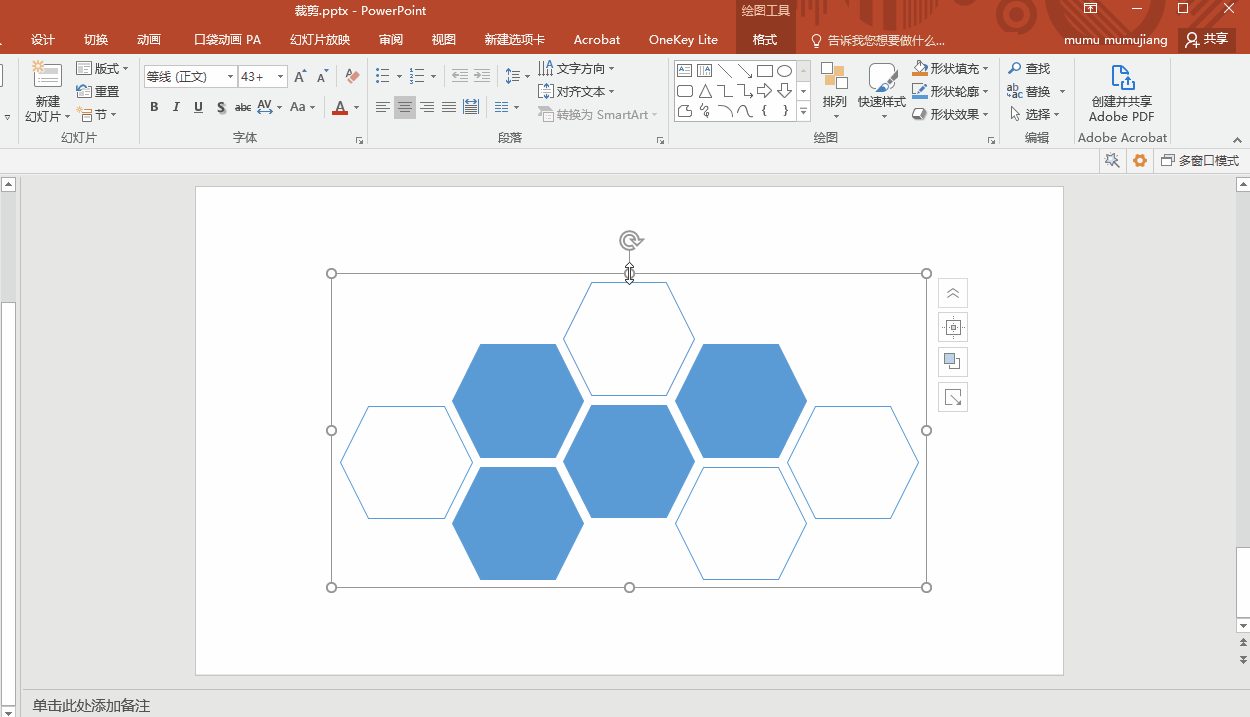Toggle italic formatting
Viewport: 1250px width, 717px height.
click(x=176, y=107)
